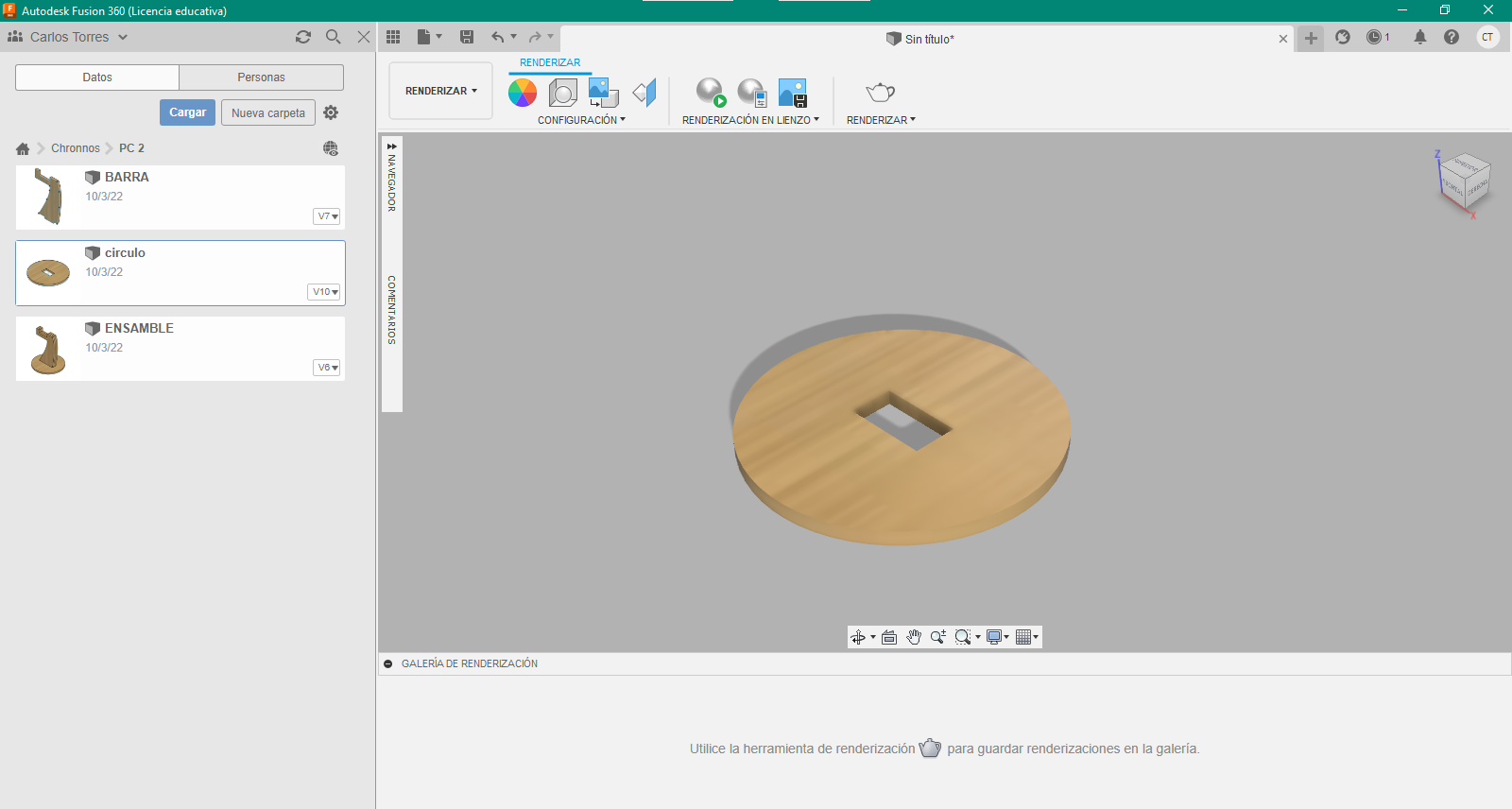Open the Help question mark menu
The image size is (1512, 809).
[1452, 37]
